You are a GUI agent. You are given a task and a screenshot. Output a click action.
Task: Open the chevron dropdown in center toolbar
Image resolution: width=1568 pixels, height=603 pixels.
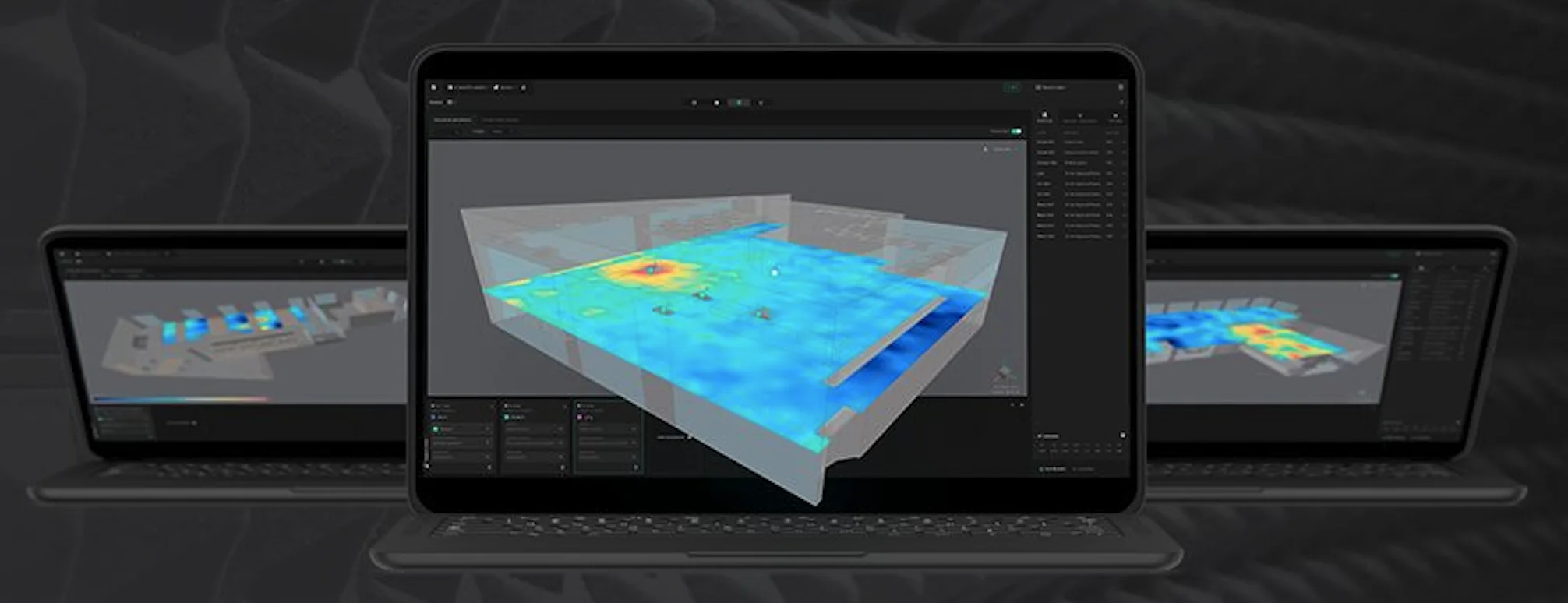click(761, 103)
